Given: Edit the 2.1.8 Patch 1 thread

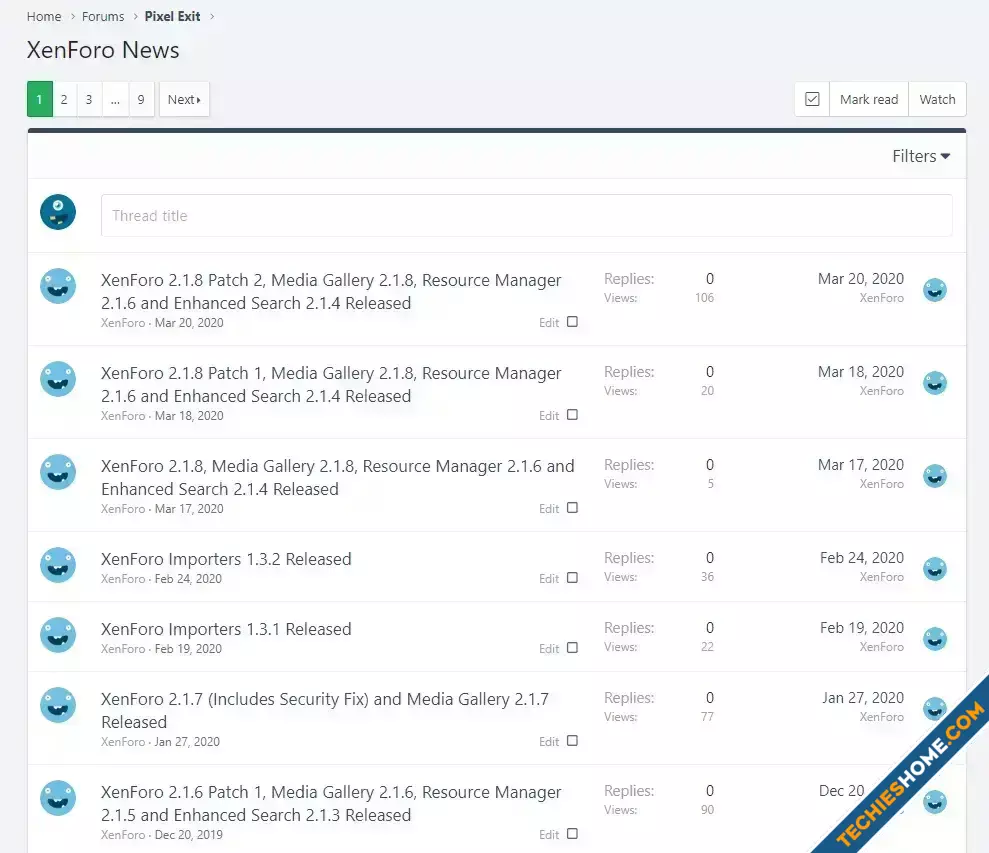Looking at the screenshot, I should pyautogui.click(x=549, y=415).
